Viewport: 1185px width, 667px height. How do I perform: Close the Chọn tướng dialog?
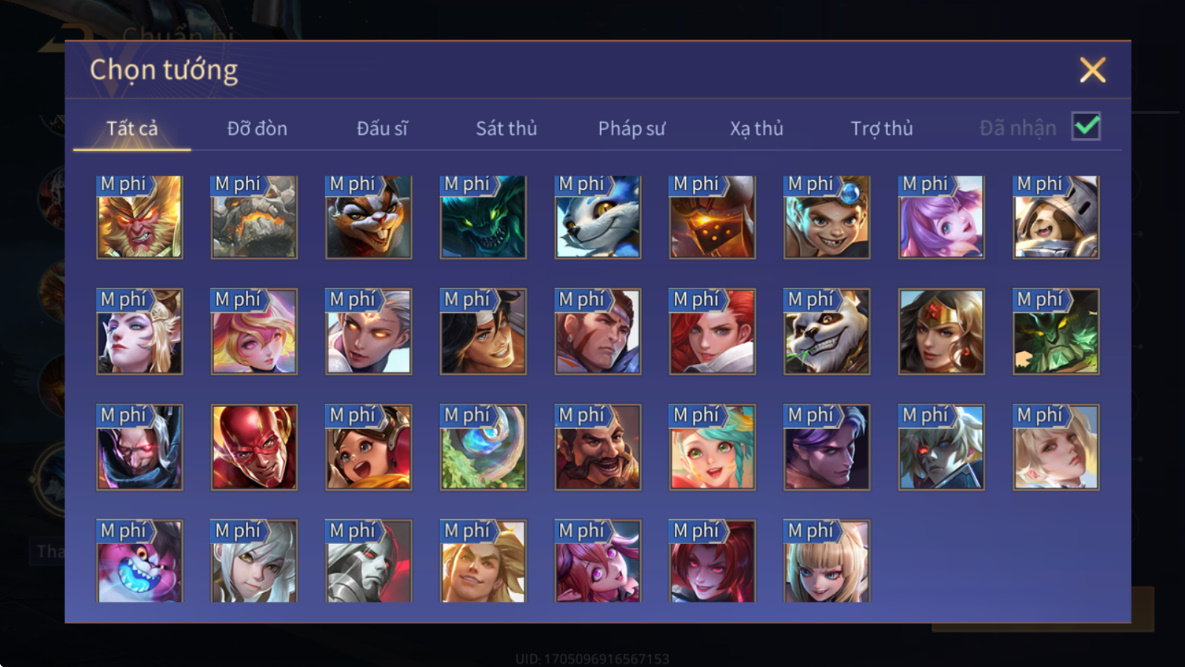click(x=1093, y=70)
